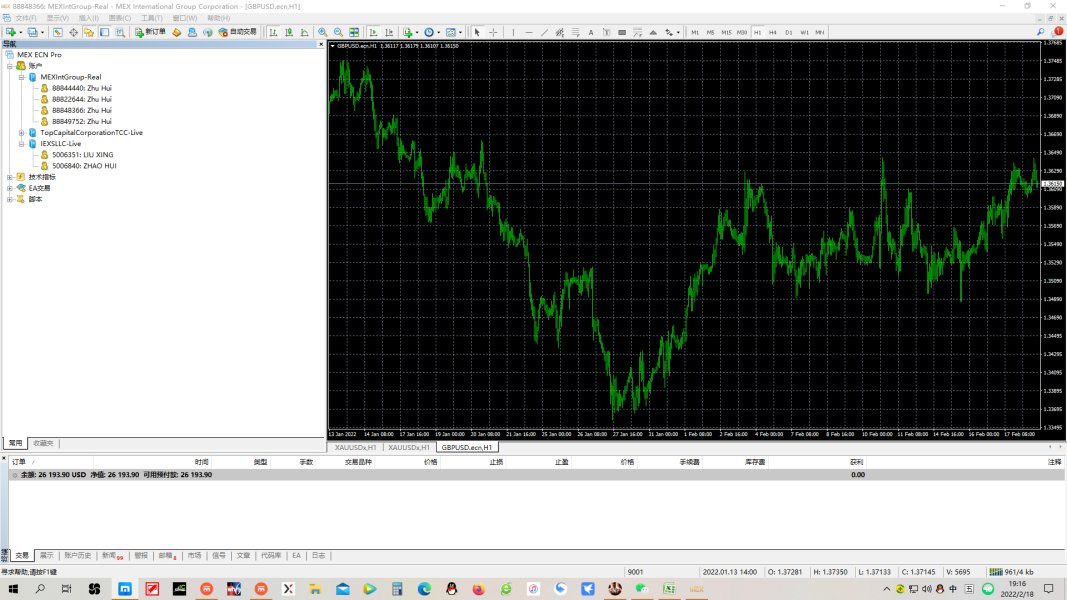Screen dimensions: 1067x600
Task: Click the 新订单 (New Order) toolbar button
Action: (x=150, y=32)
